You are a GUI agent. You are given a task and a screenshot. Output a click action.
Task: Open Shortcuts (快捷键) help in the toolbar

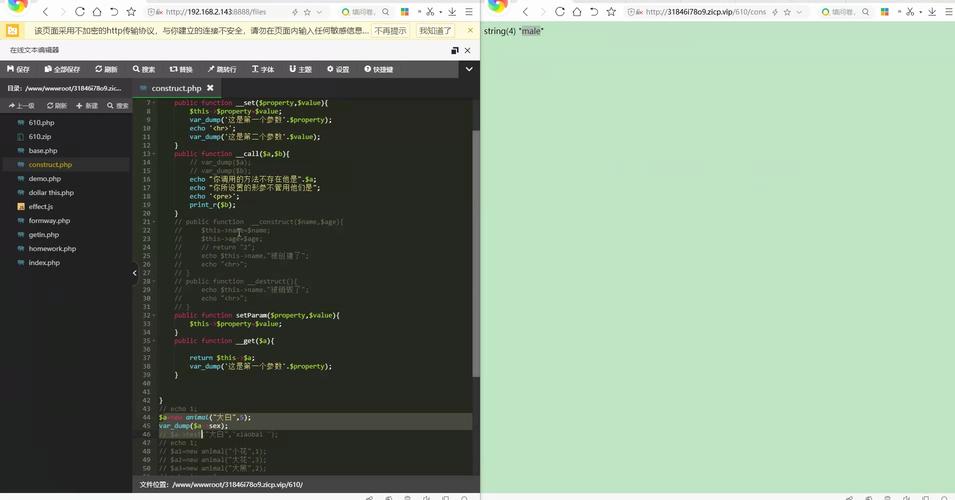(x=379, y=69)
